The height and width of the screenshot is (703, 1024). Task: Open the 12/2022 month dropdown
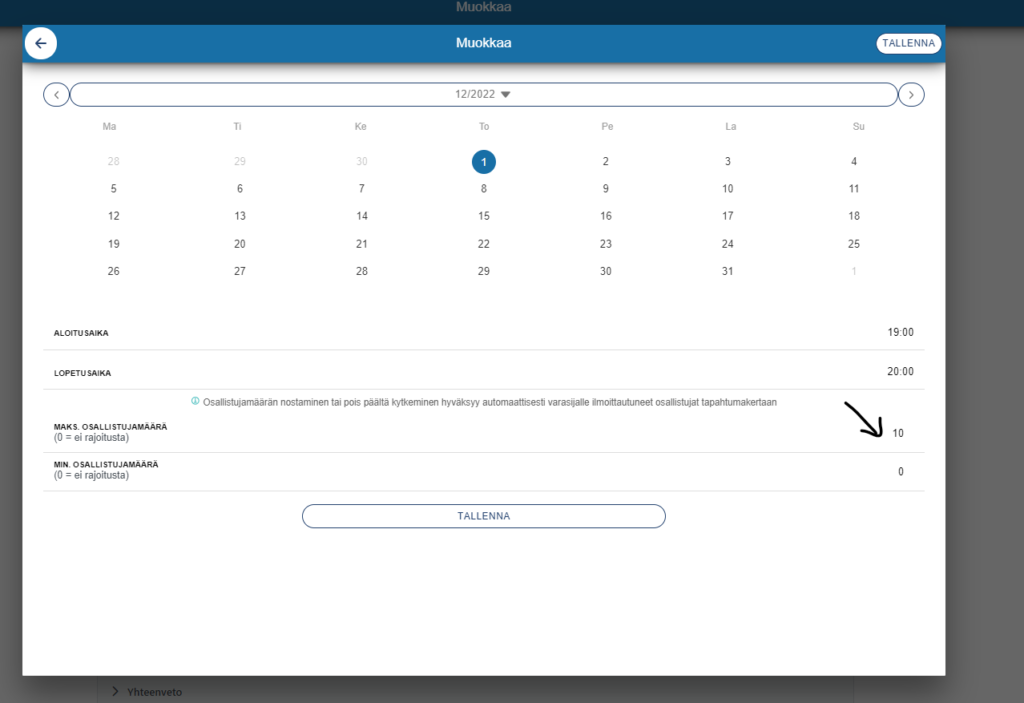click(483, 95)
